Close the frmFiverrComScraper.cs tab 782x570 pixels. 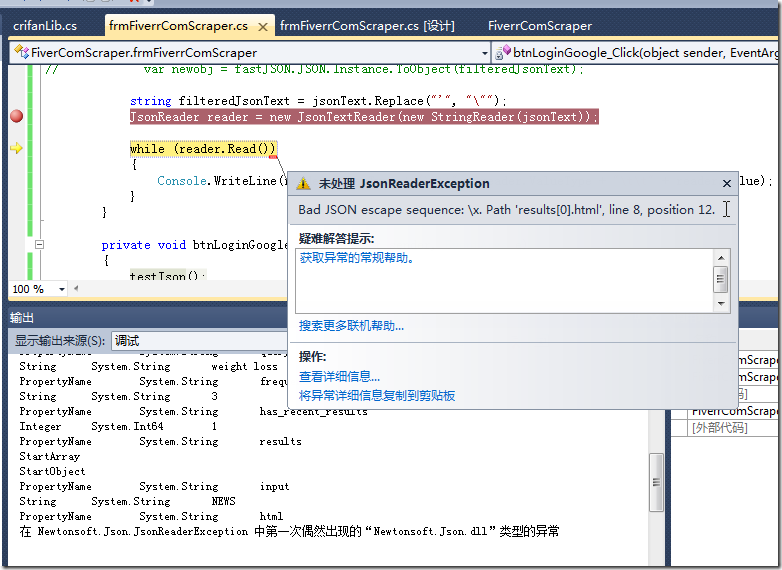click(x=262, y=25)
